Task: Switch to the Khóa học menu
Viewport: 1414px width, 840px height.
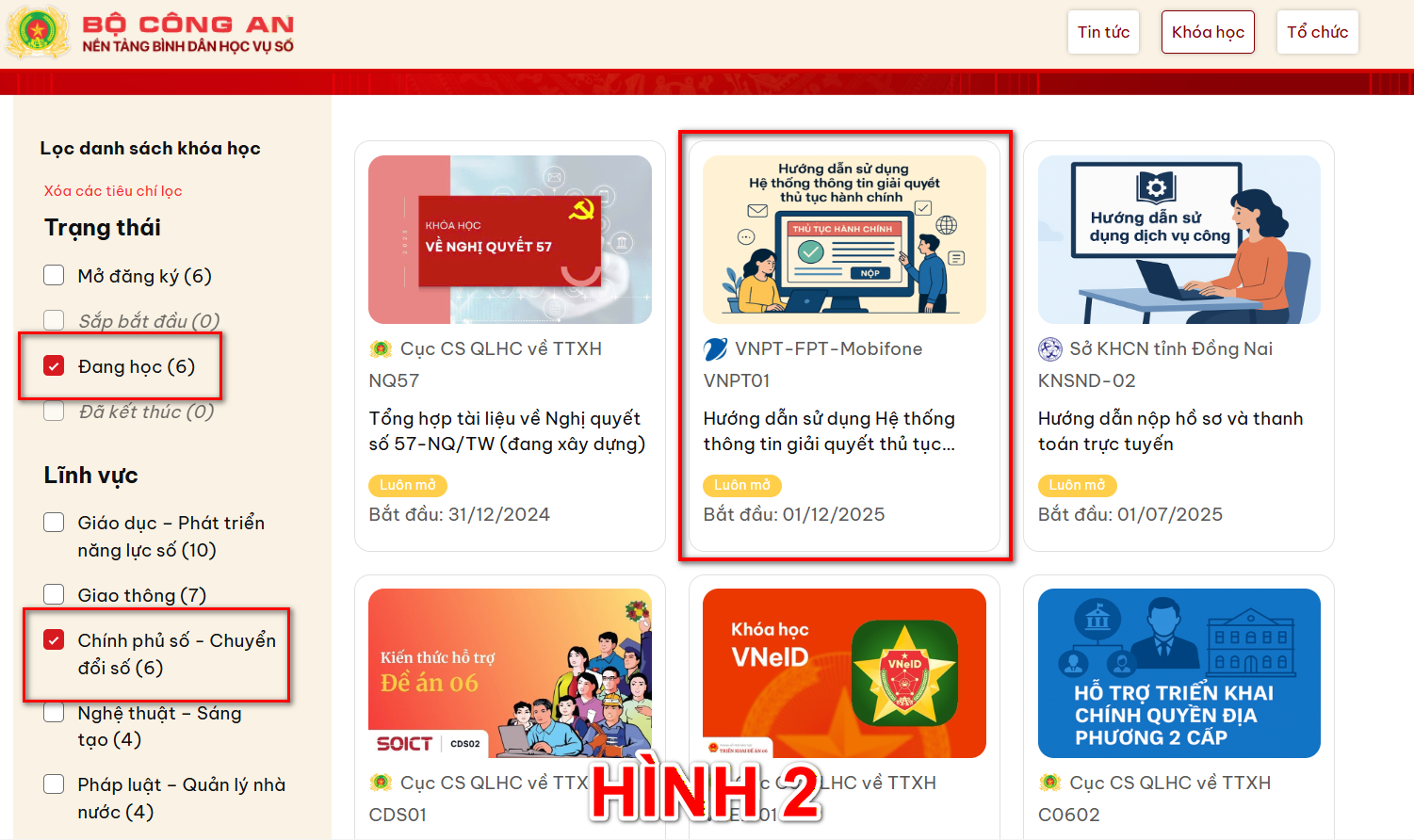Action: pyautogui.click(x=1208, y=32)
